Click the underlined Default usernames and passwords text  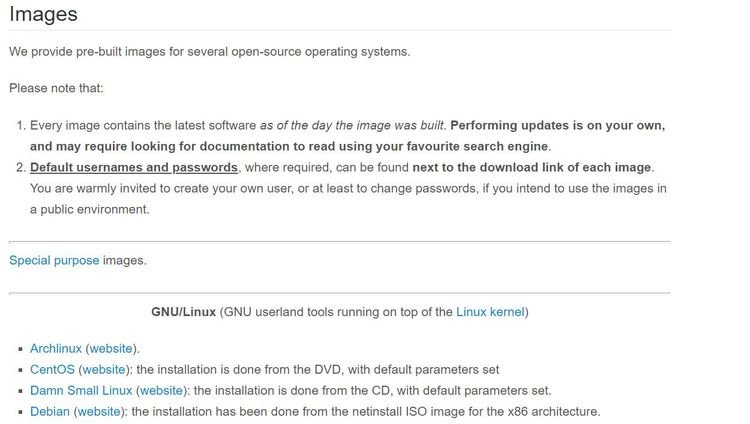tap(134, 167)
